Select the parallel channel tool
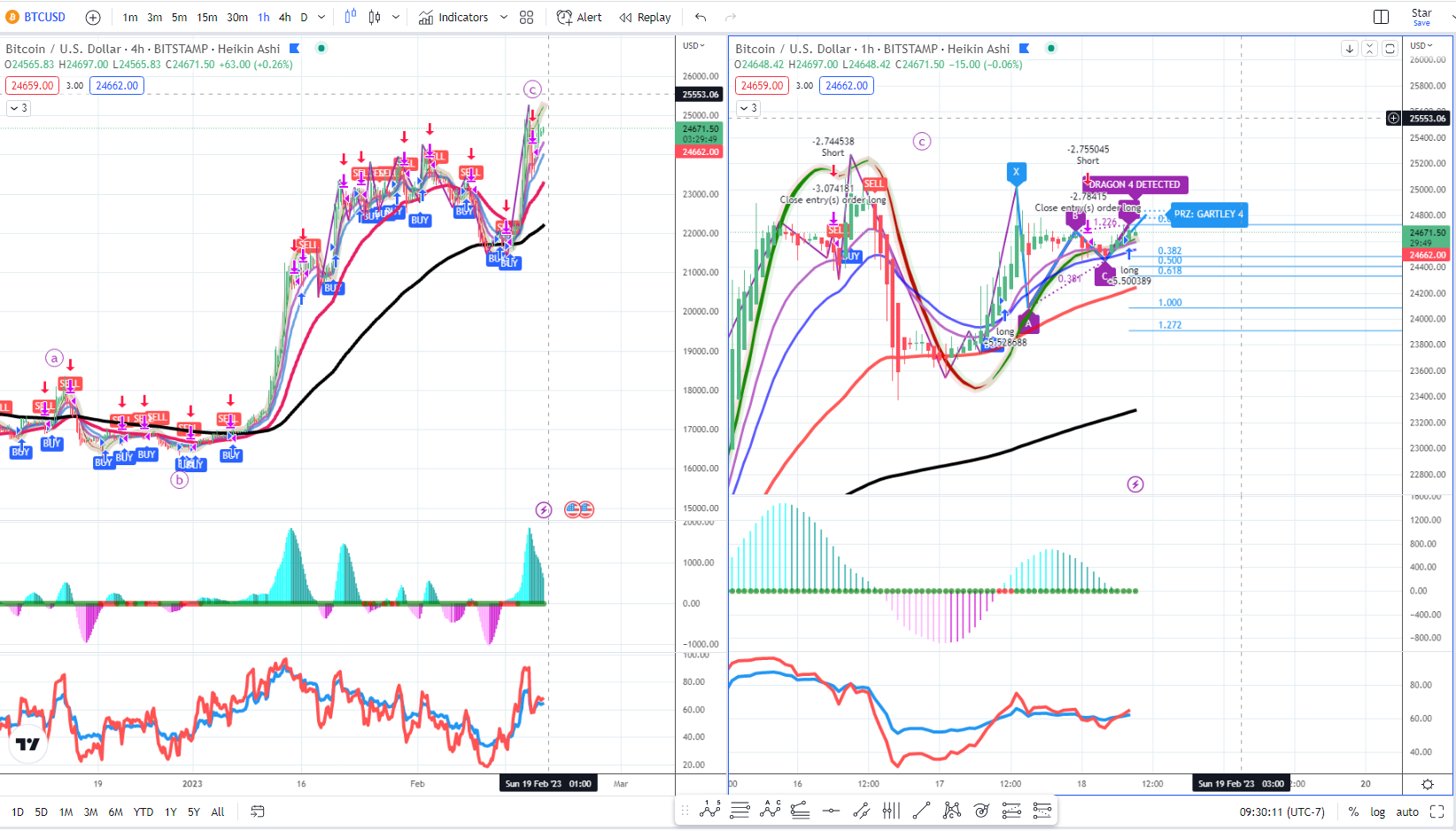The height and width of the screenshot is (831, 1456). 861,810
